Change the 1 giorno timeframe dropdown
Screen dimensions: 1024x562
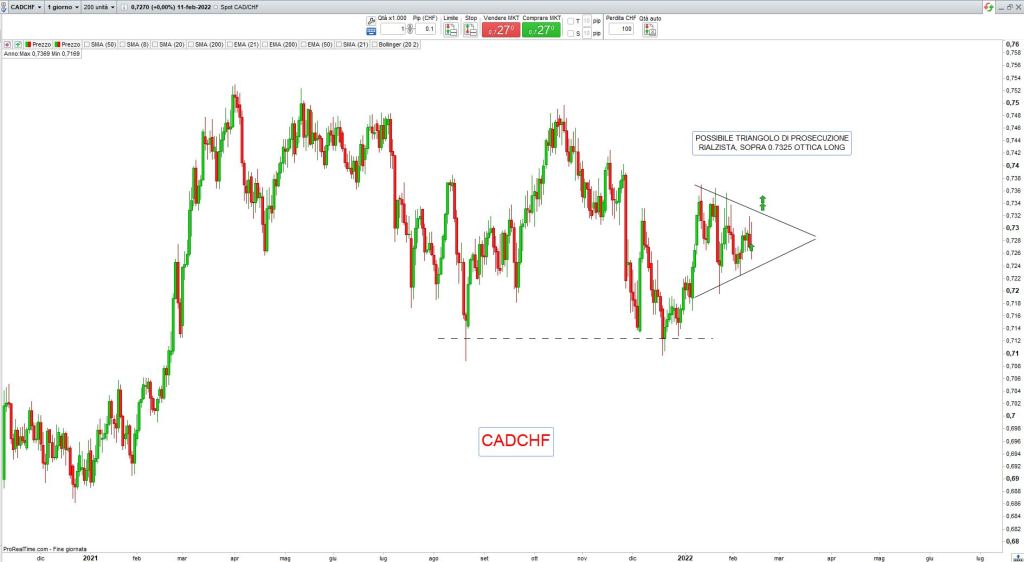tap(63, 7)
